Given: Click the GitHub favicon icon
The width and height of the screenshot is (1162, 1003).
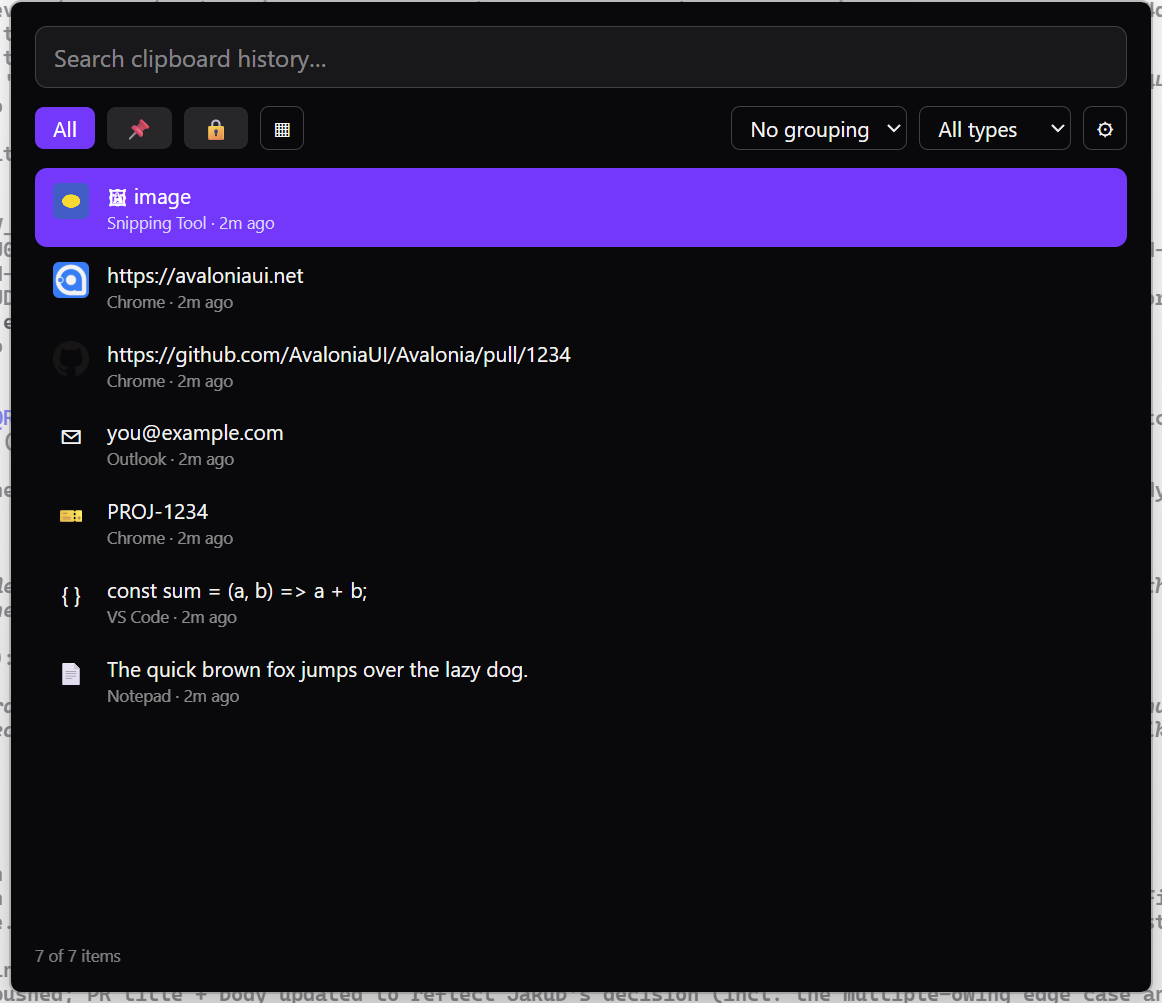Looking at the screenshot, I should tap(71, 359).
